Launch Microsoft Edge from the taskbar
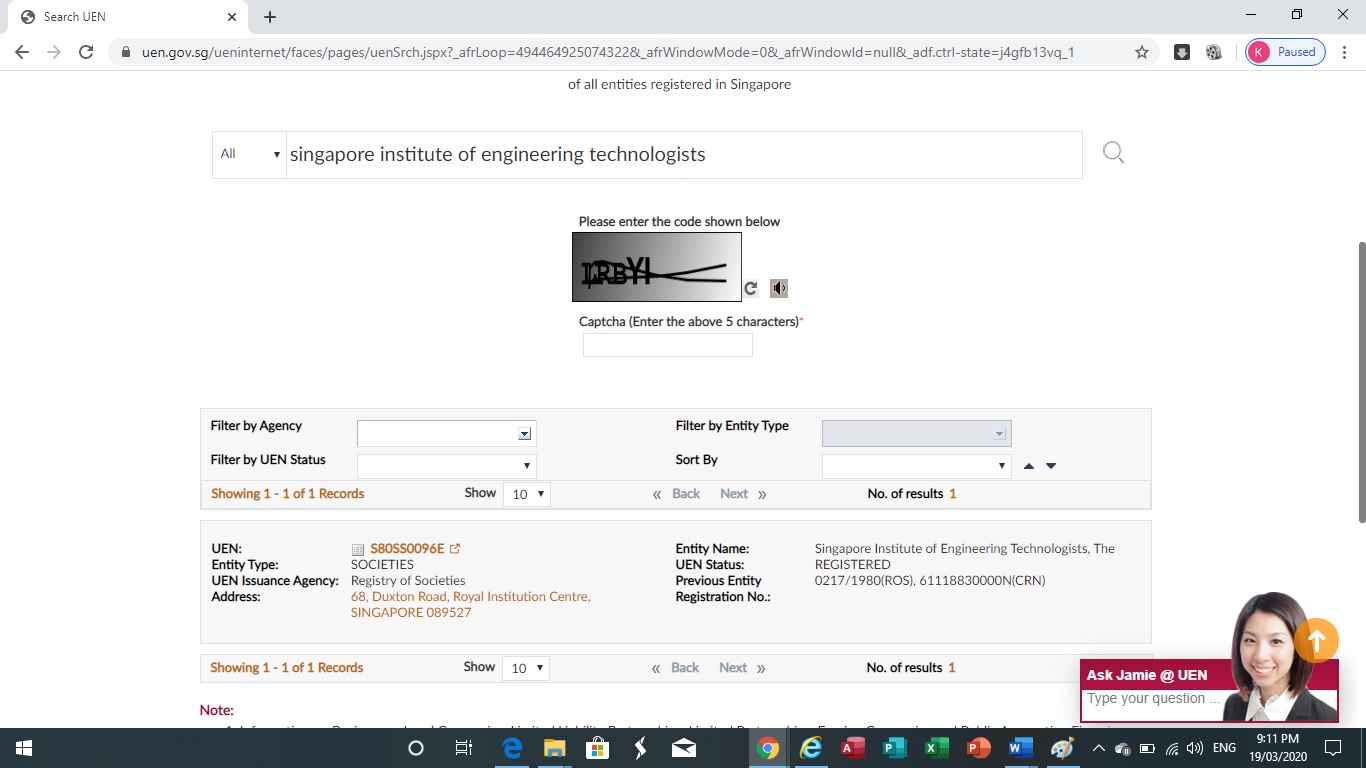1366x768 pixels. pos(512,748)
